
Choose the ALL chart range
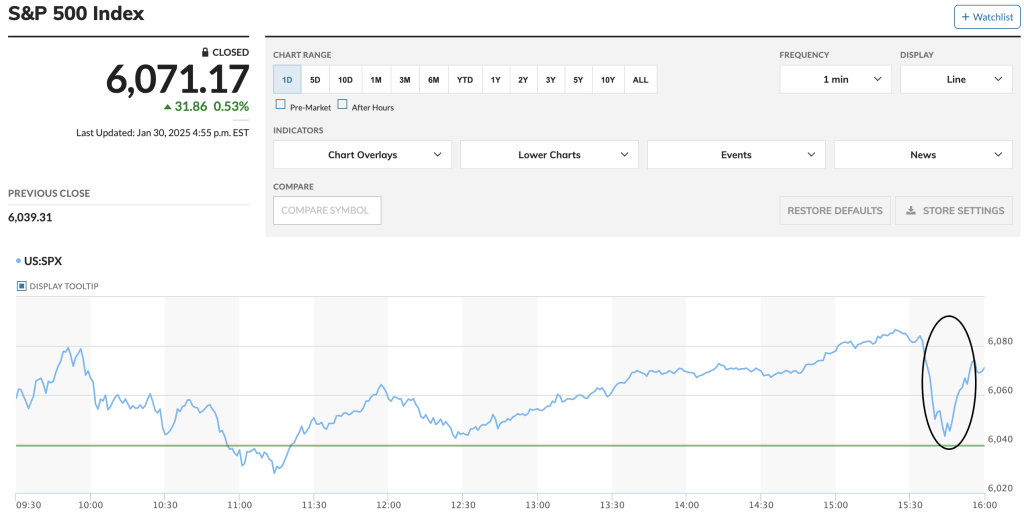tap(640, 79)
